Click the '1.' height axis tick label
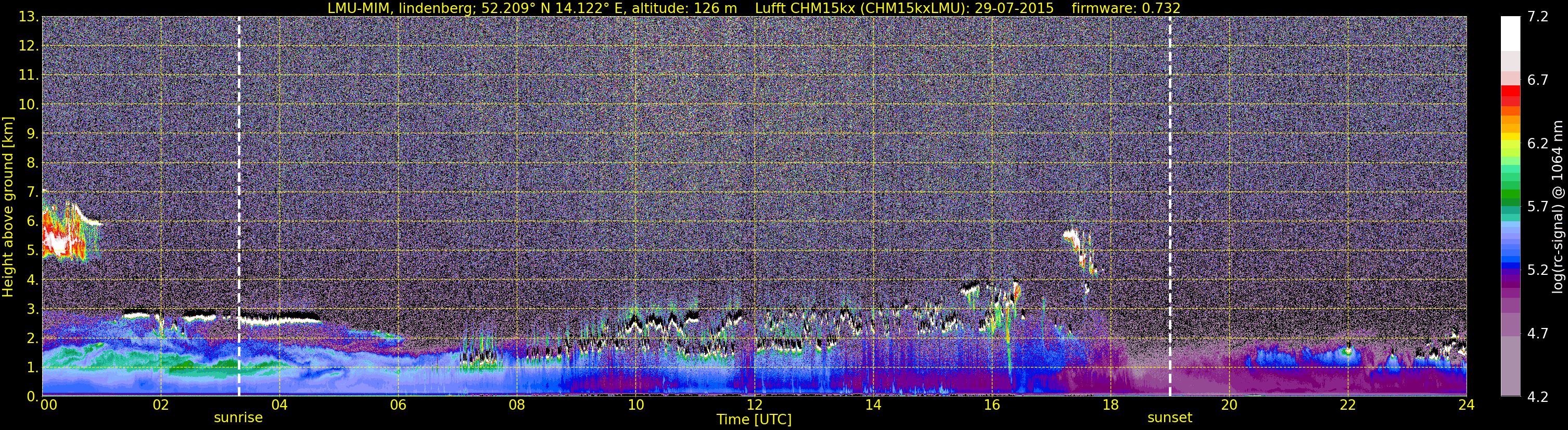 [32, 368]
